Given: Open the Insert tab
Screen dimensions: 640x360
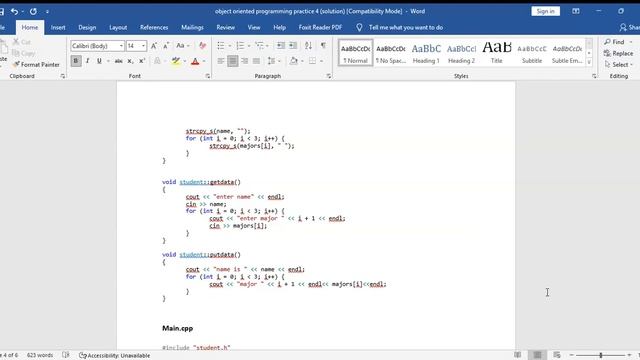Looking at the screenshot, I should tap(58, 27).
